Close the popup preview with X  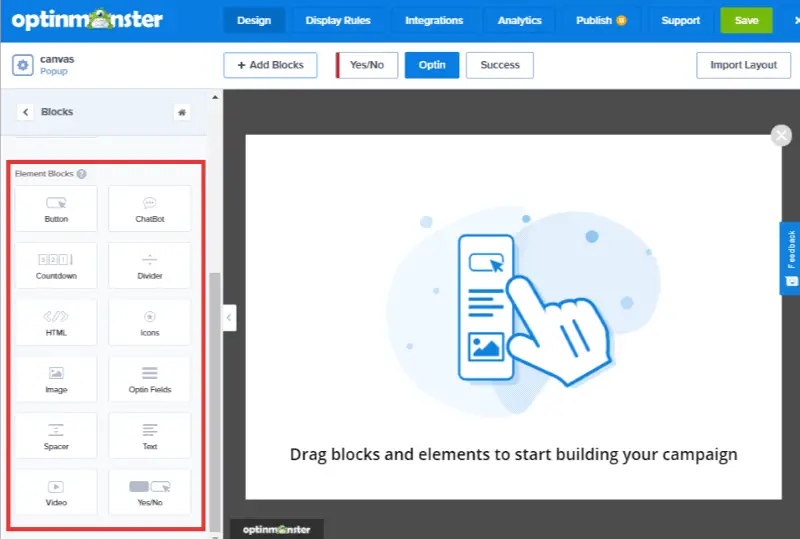tap(781, 135)
